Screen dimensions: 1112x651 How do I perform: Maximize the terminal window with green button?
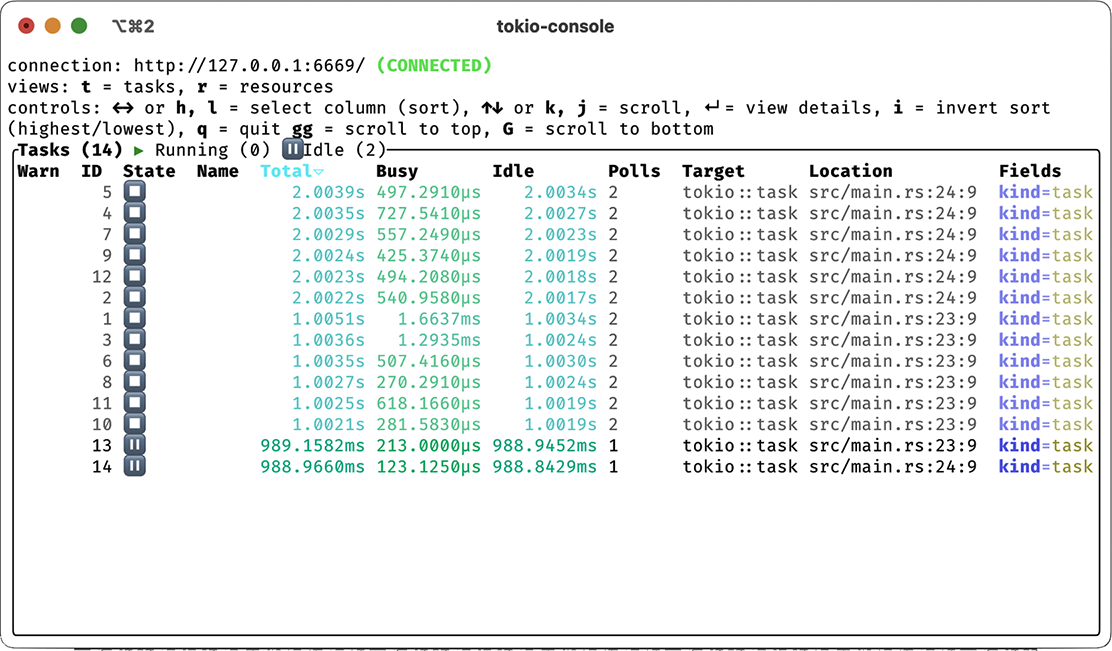[x=79, y=26]
